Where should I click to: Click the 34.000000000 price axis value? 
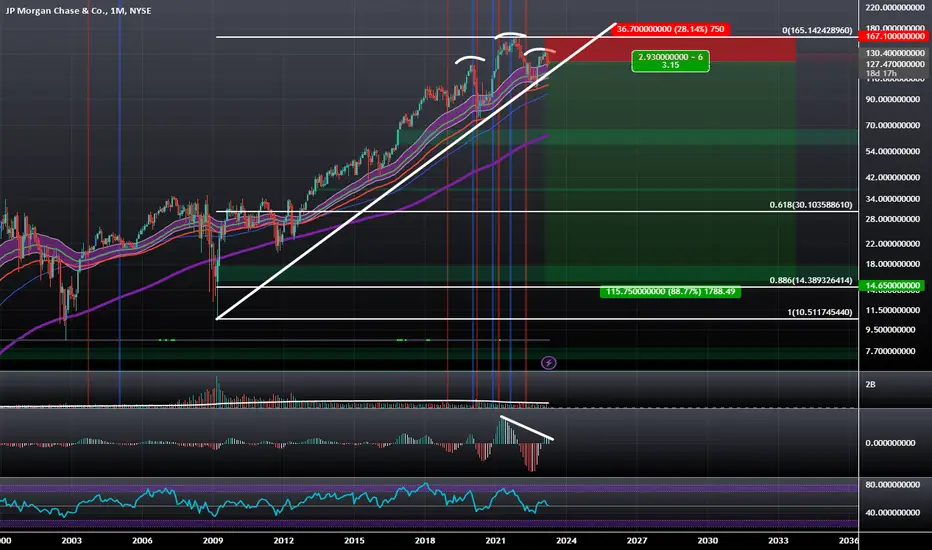(x=893, y=199)
